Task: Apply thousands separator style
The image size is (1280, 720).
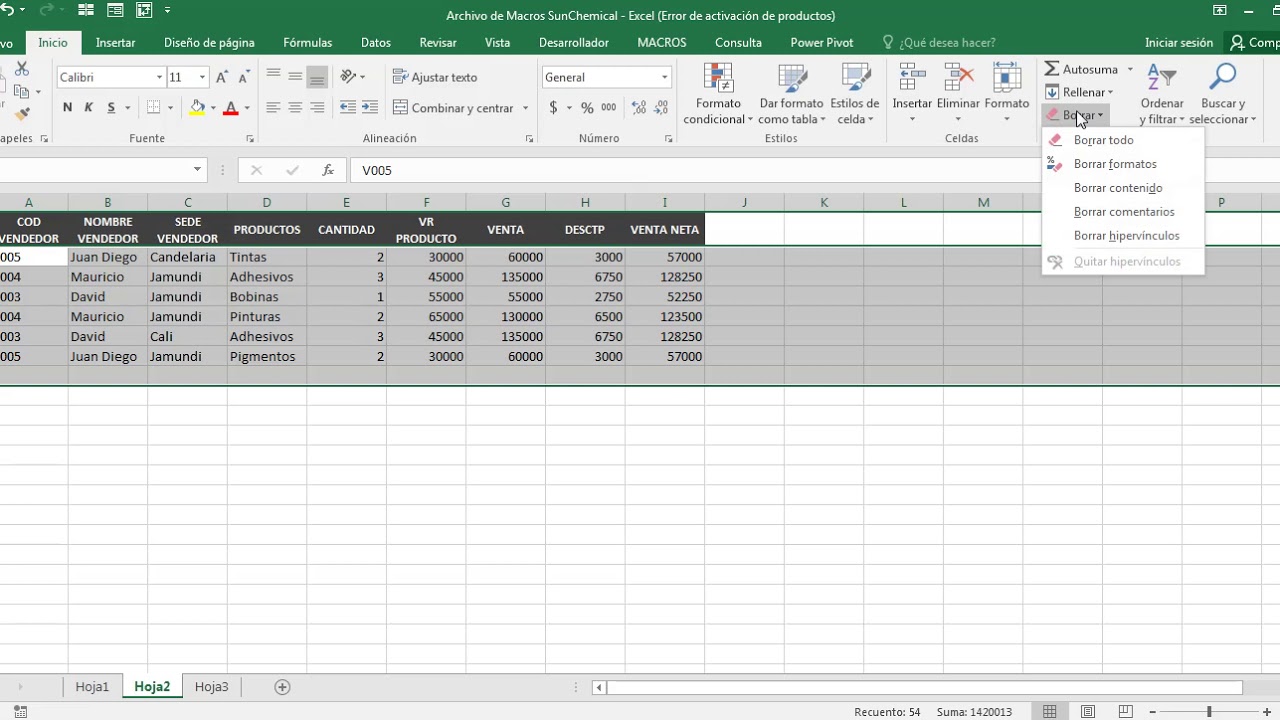Action: pyautogui.click(x=610, y=107)
